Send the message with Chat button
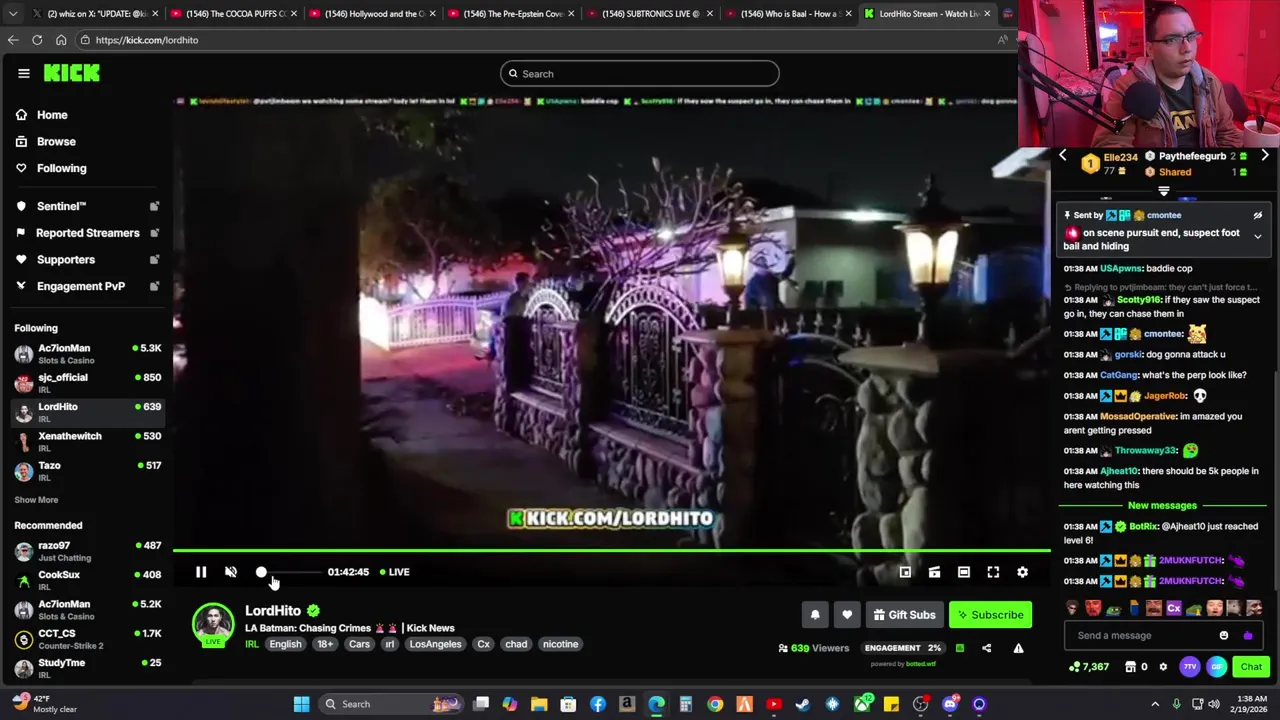Viewport: 1280px width, 720px height. (1251, 667)
